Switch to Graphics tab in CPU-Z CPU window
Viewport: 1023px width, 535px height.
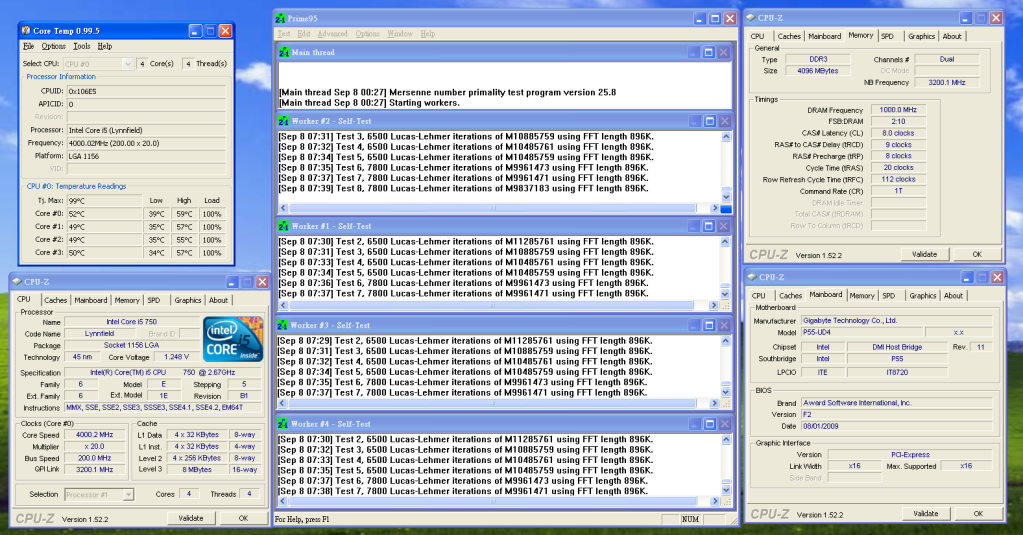(x=188, y=300)
